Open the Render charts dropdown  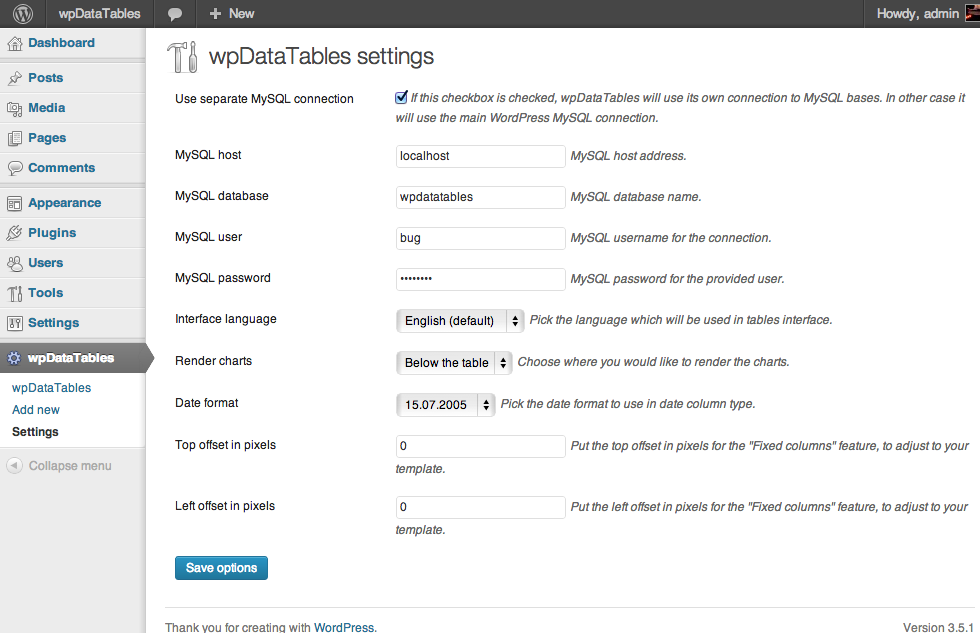454,362
